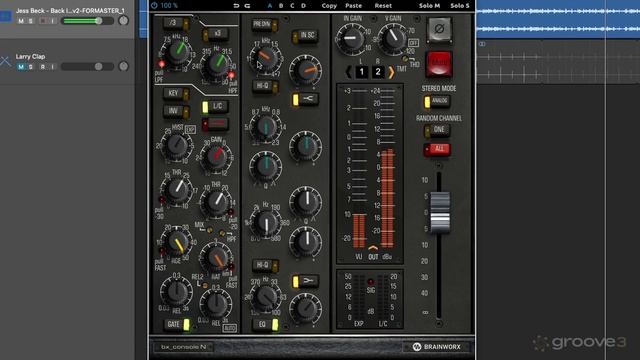Click the orange HF gain knob in EQ
640x360 pixels.
(x=306, y=70)
